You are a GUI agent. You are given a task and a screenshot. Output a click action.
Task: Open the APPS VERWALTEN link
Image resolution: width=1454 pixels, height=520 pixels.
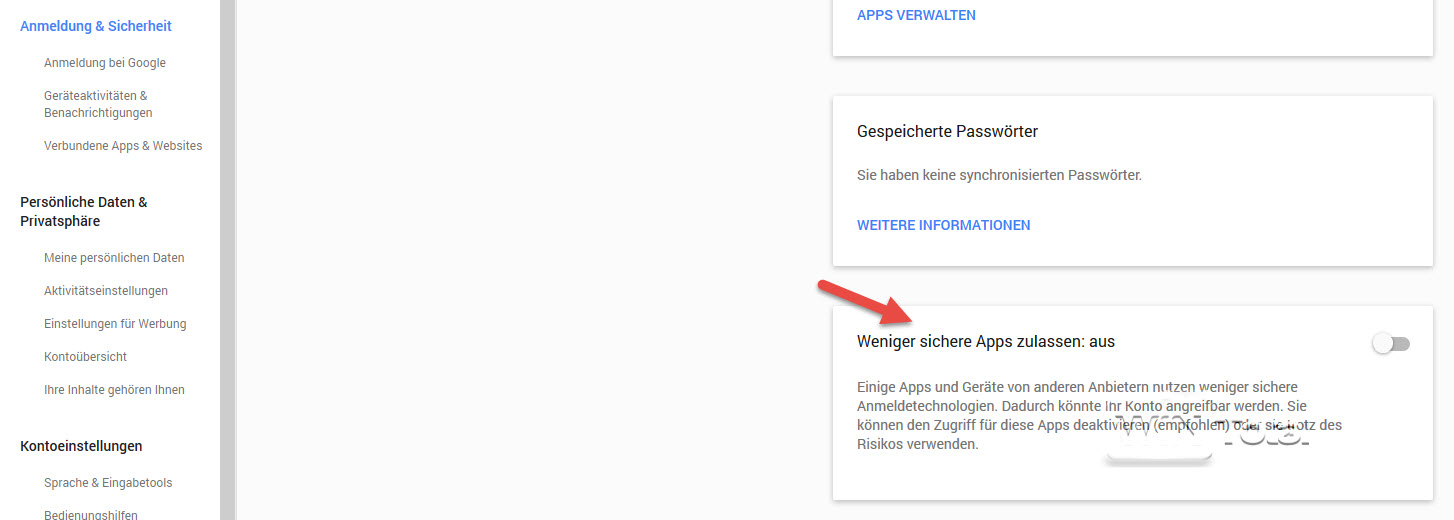(x=916, y=15)
